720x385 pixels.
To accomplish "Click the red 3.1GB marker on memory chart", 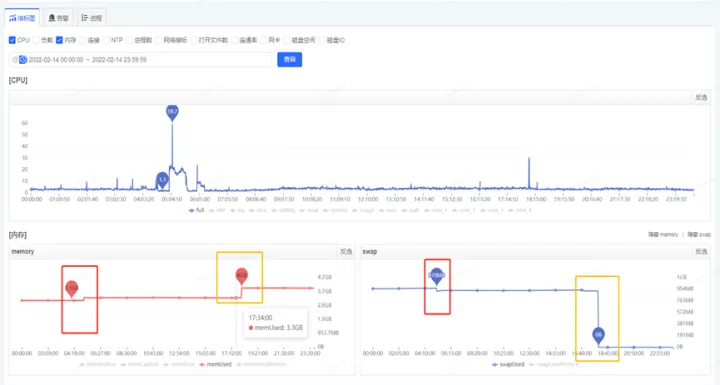I will (72, 289).
